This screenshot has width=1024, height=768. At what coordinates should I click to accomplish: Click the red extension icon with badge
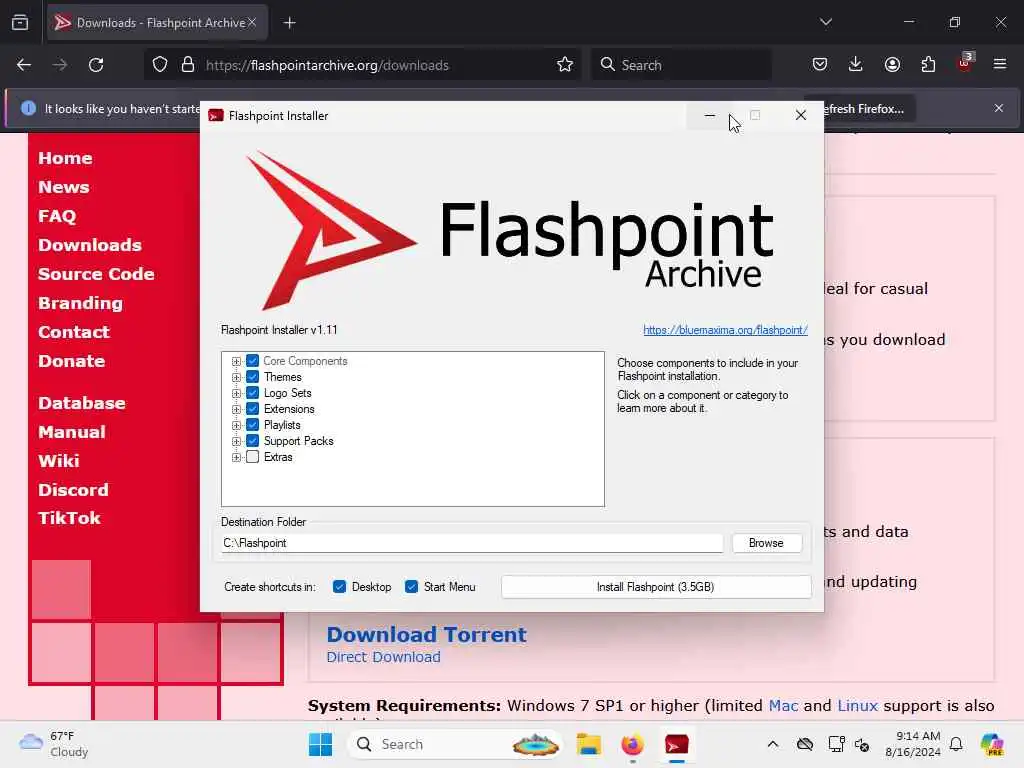[965, 63]
